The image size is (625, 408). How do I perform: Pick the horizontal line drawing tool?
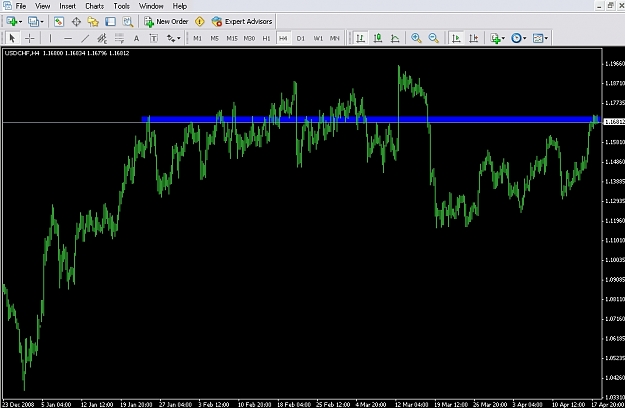pos(68,38)
